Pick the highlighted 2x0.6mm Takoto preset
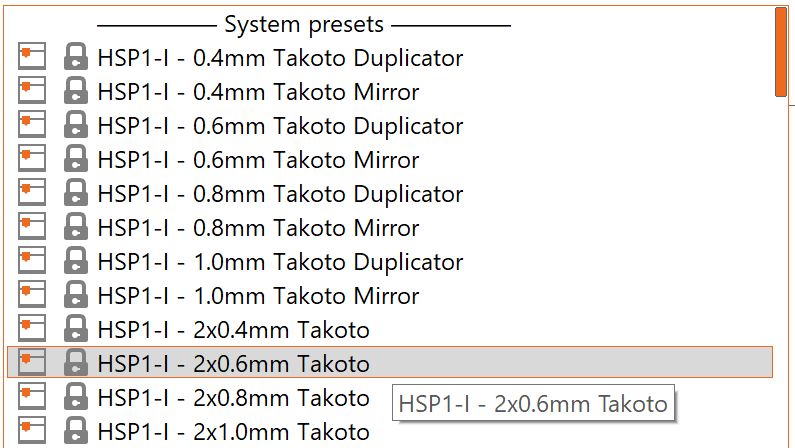This screenshot has width=795, height=448. pos(233,364)
